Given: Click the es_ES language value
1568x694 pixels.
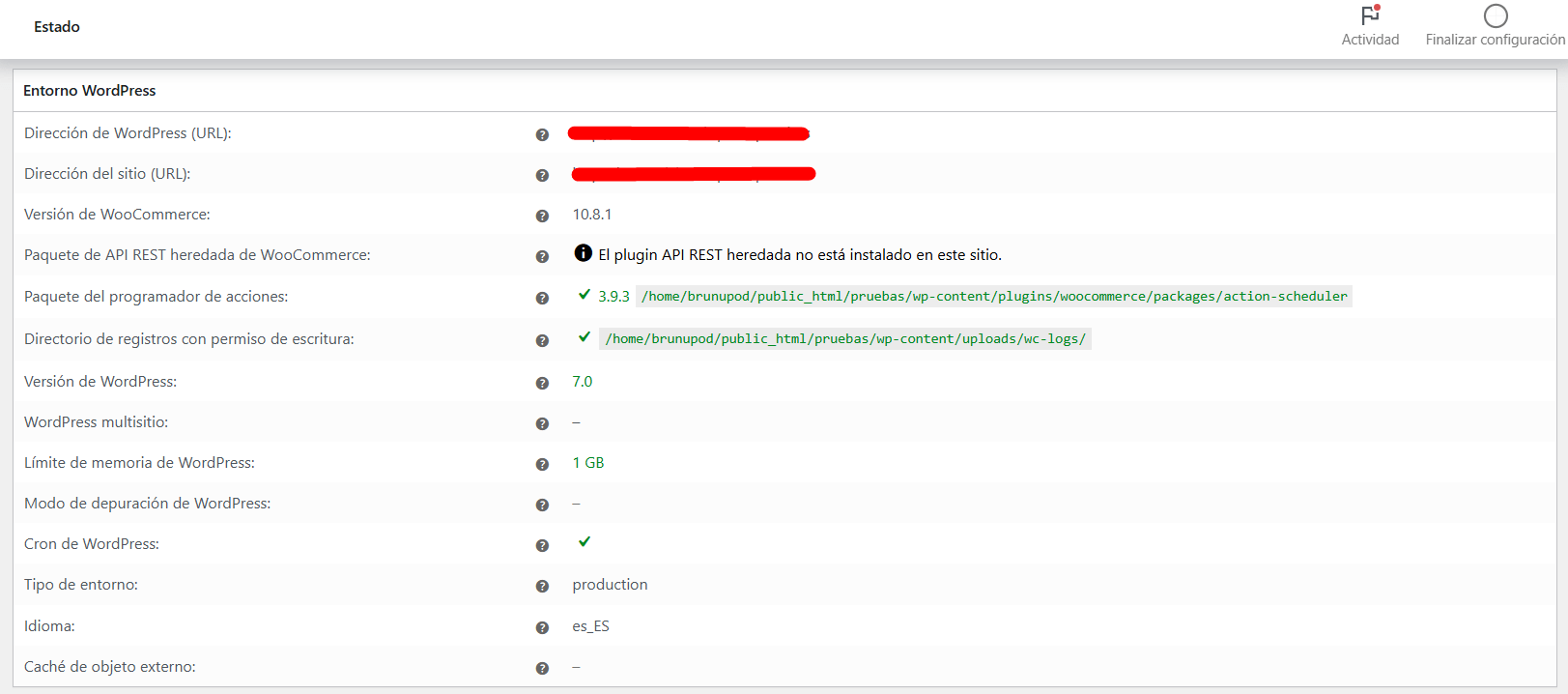Looking at the screenshot, I should coord(590,626).
